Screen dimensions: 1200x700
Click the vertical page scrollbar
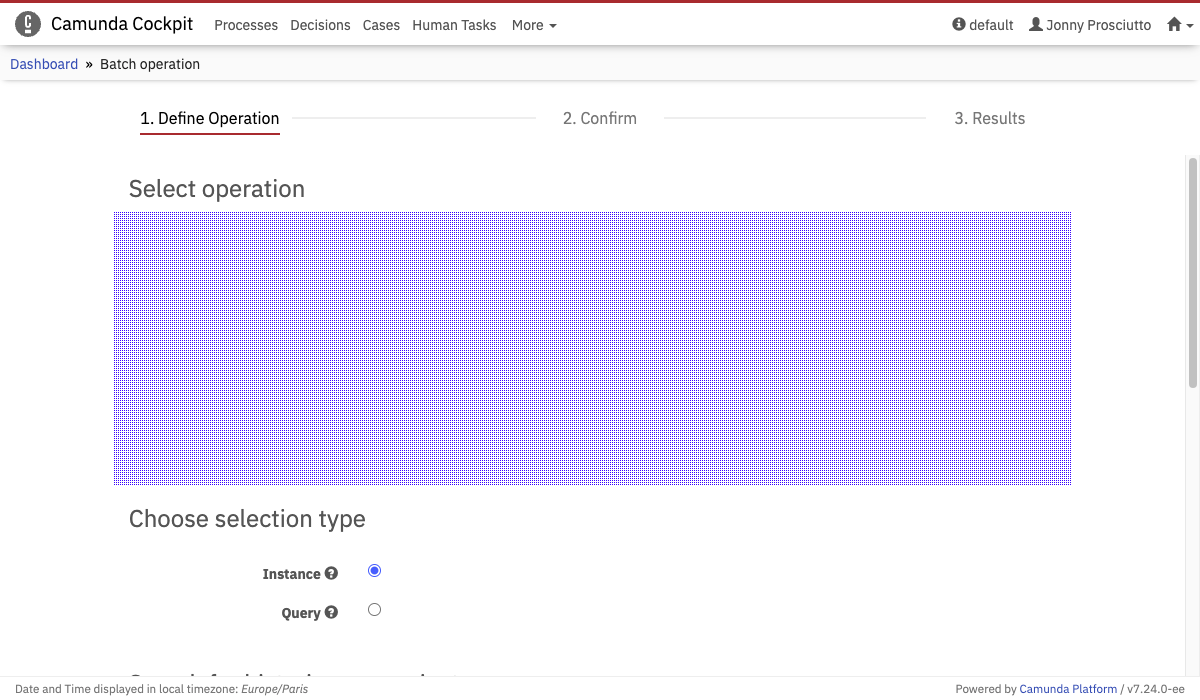coord(1192,270)
